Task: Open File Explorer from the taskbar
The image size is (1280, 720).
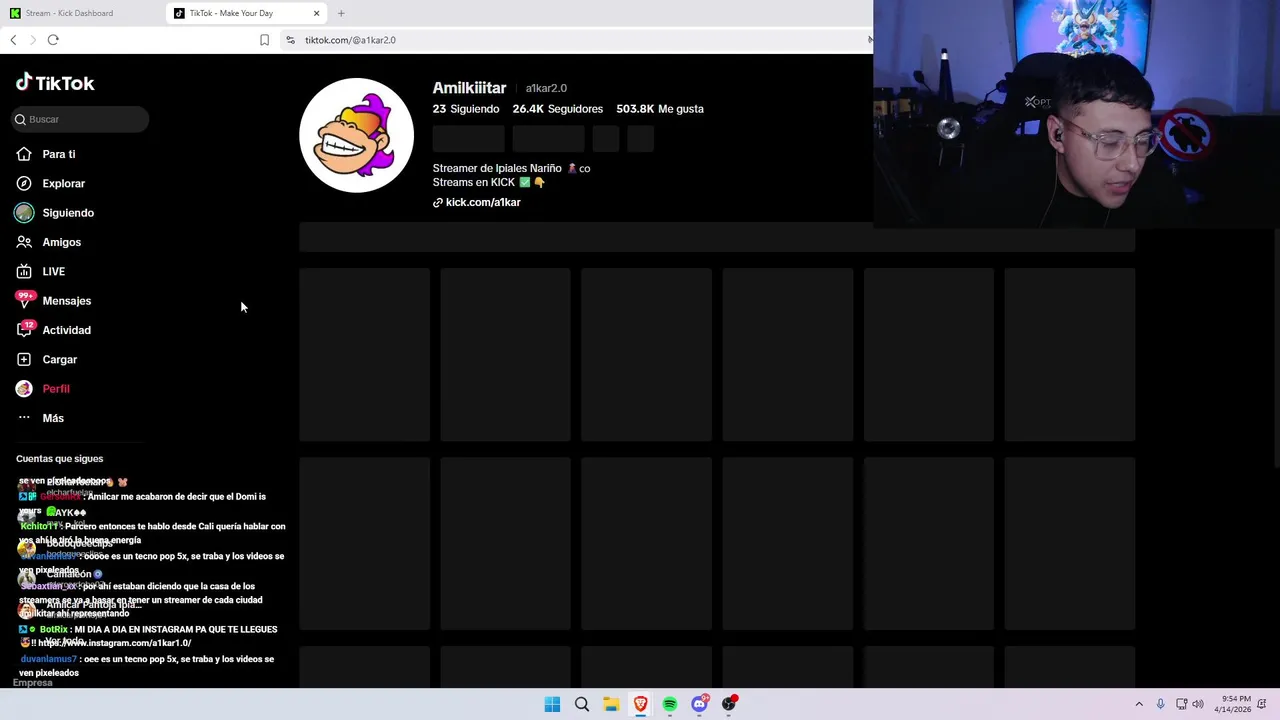Action: 611,704
